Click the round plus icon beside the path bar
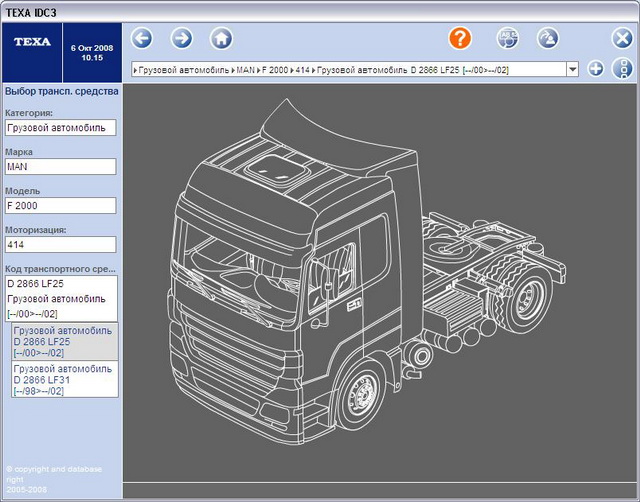 (596, 69)
